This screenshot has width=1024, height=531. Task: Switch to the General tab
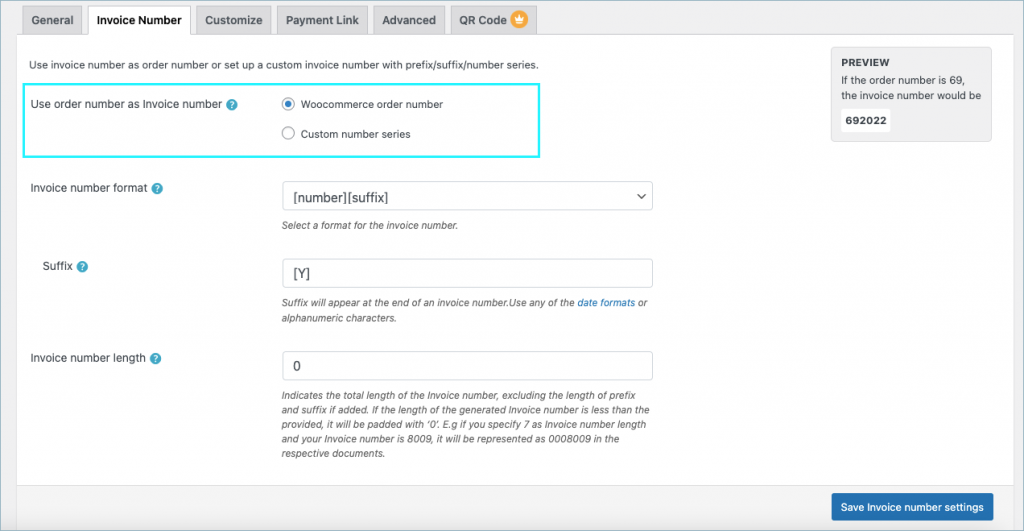point(52,20)
